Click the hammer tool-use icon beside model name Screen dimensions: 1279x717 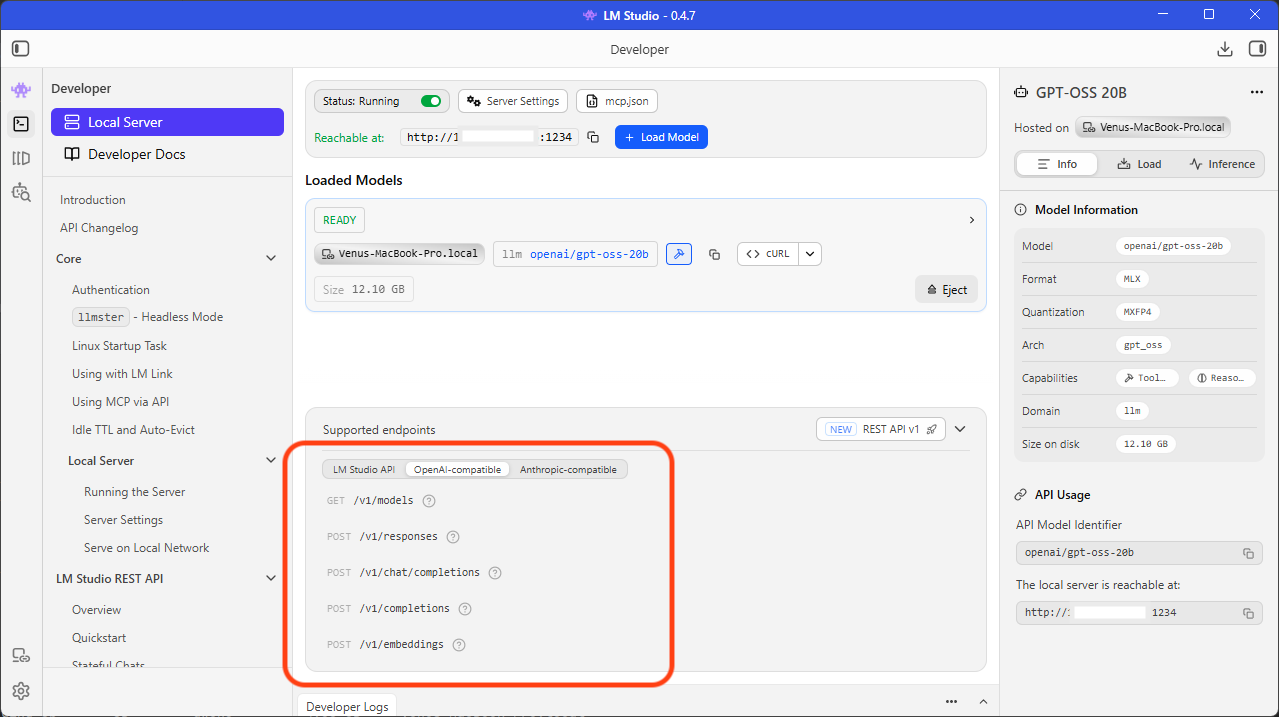coord(678,254)
